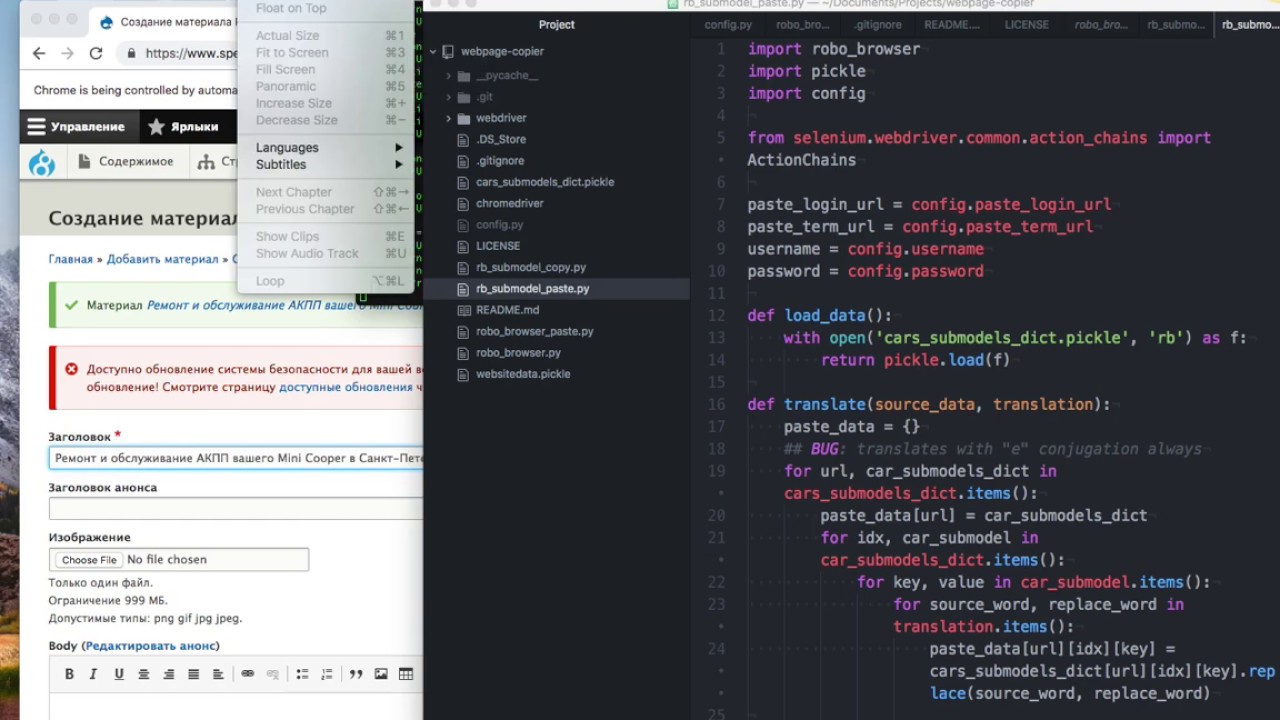Open README.md in the project tree
1280x720 pixels.
(508, 310)
